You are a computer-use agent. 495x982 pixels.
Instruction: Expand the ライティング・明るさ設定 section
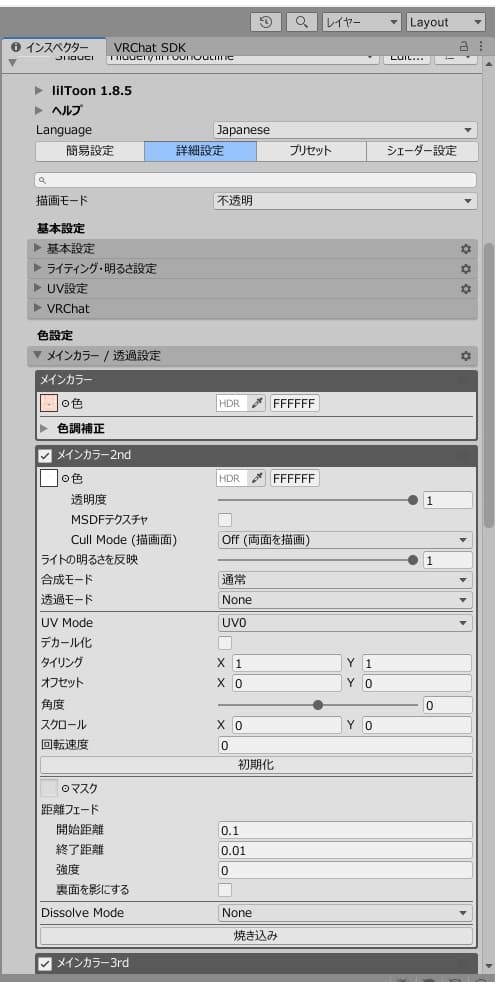point(253,269)
